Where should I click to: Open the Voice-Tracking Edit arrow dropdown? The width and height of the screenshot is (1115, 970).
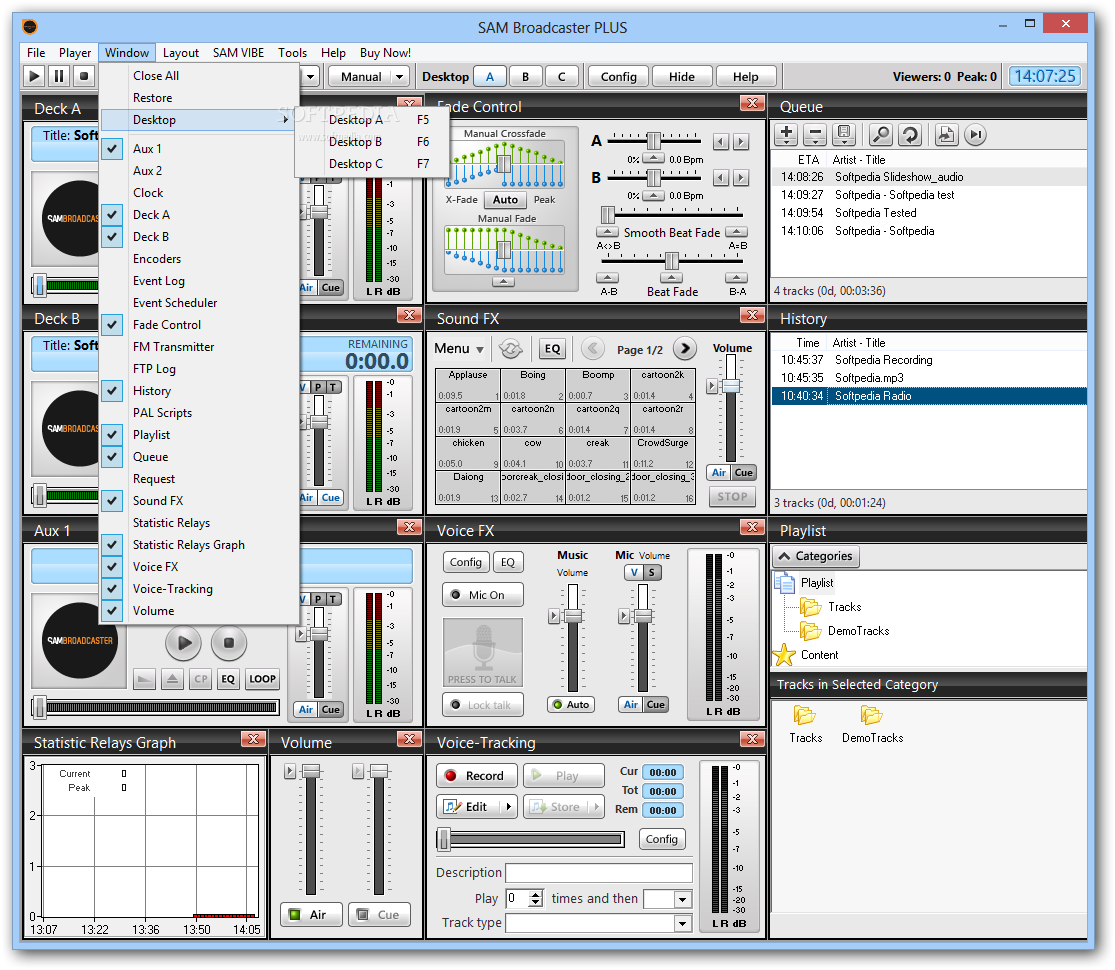coord(508,806)
